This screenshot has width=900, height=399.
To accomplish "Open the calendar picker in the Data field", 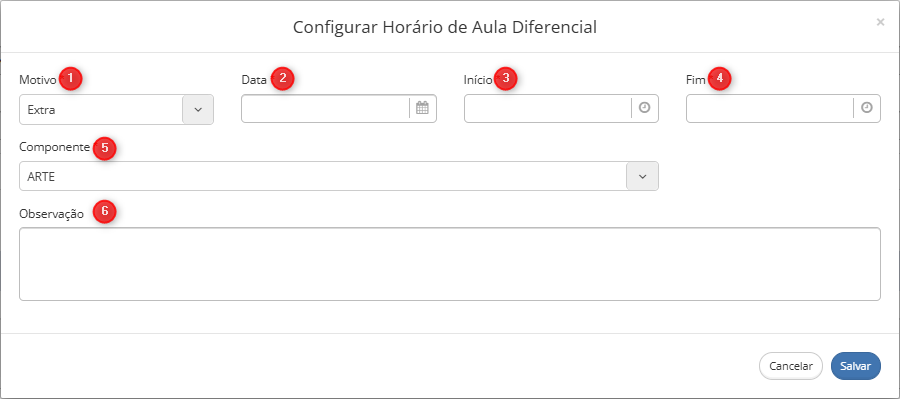I will pyautogui.click(x=422, y=108).
